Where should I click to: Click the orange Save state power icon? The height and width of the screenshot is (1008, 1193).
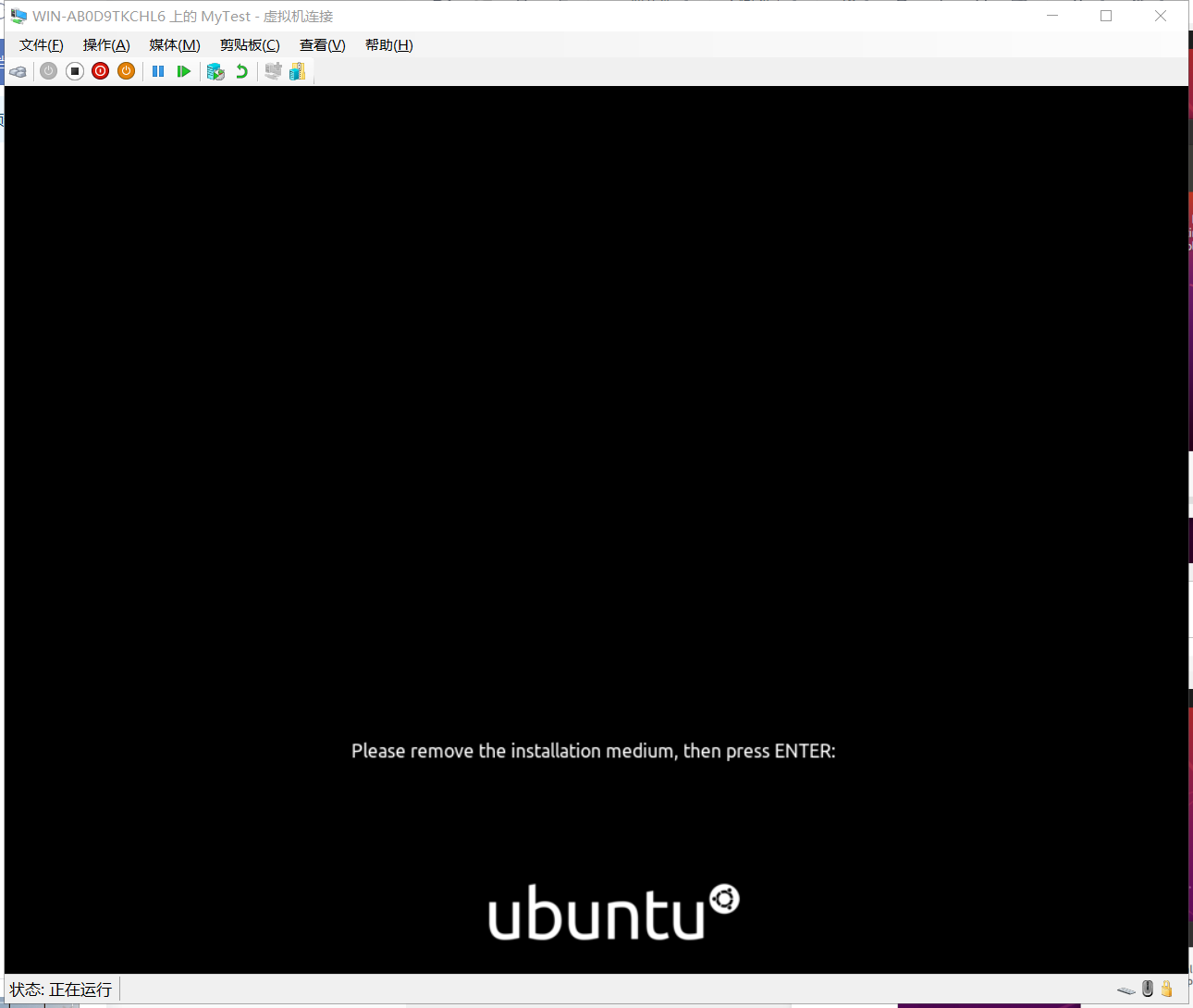tap(127, 71)
